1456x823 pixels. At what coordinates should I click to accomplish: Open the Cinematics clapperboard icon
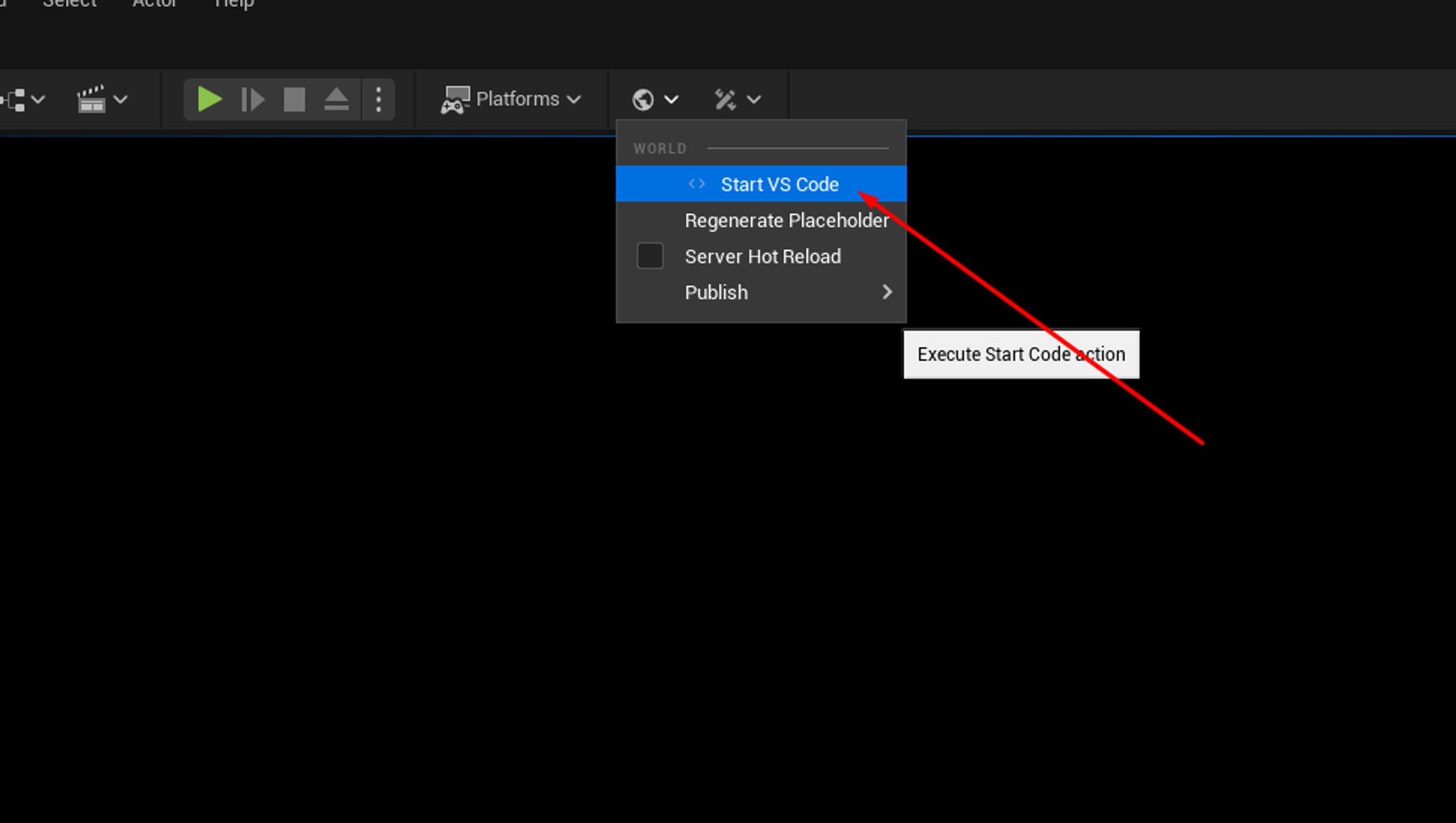pyautogui.click(x=92, y=98)
